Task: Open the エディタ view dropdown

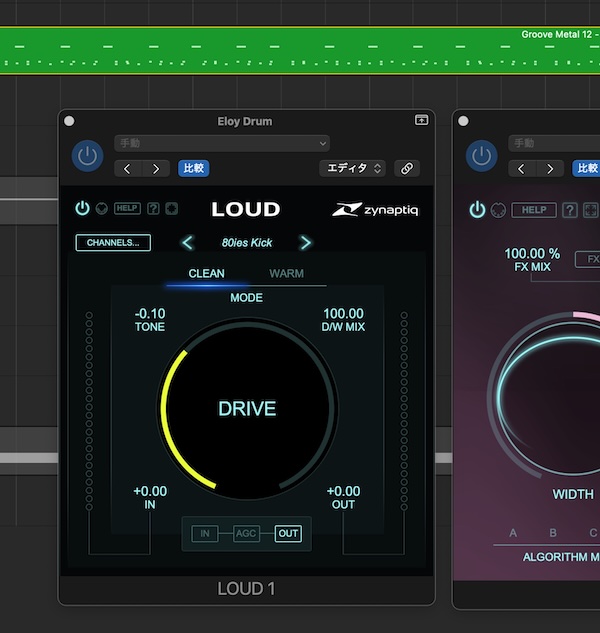Action: pyautogui.click(x=352, y=168)
